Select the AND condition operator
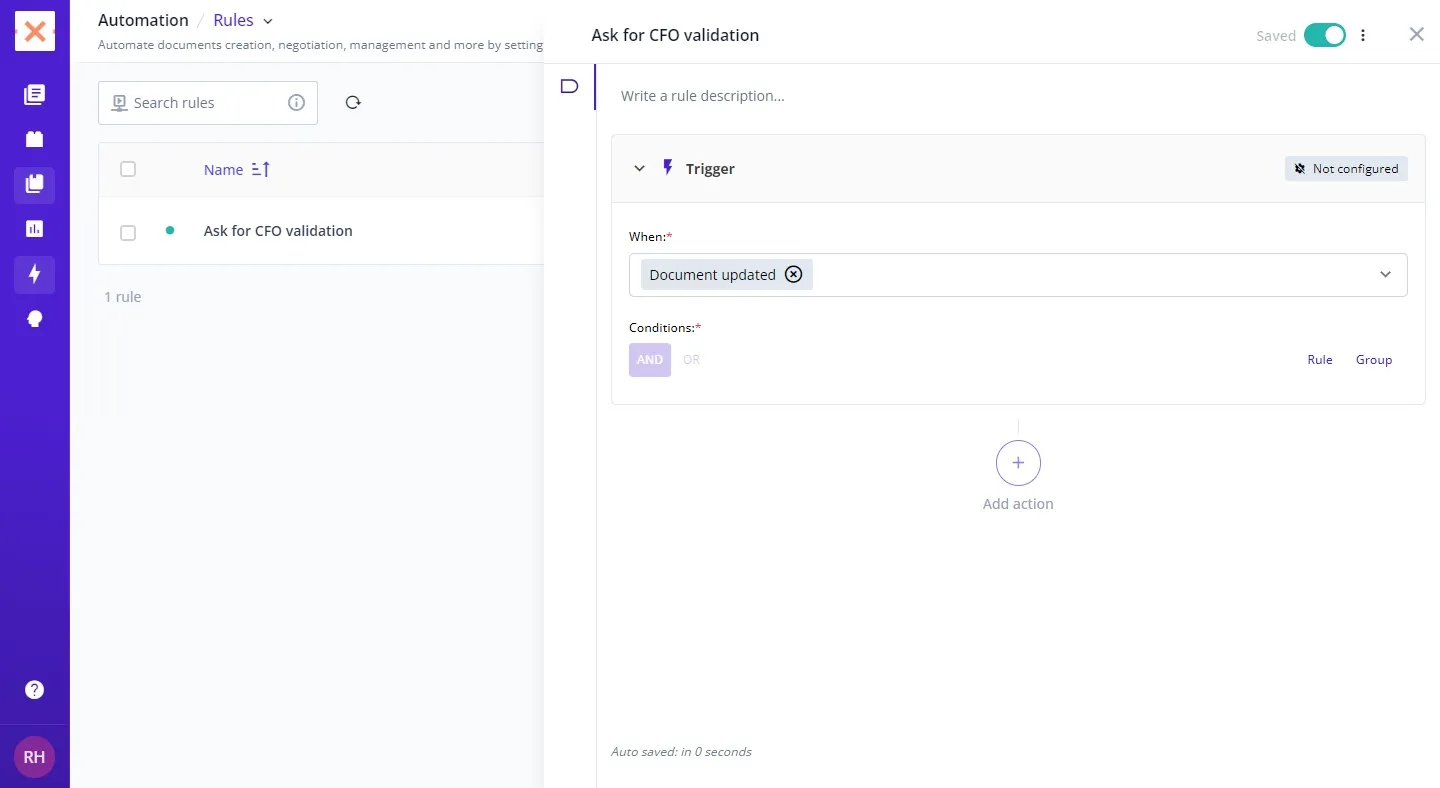 [650, 360]
